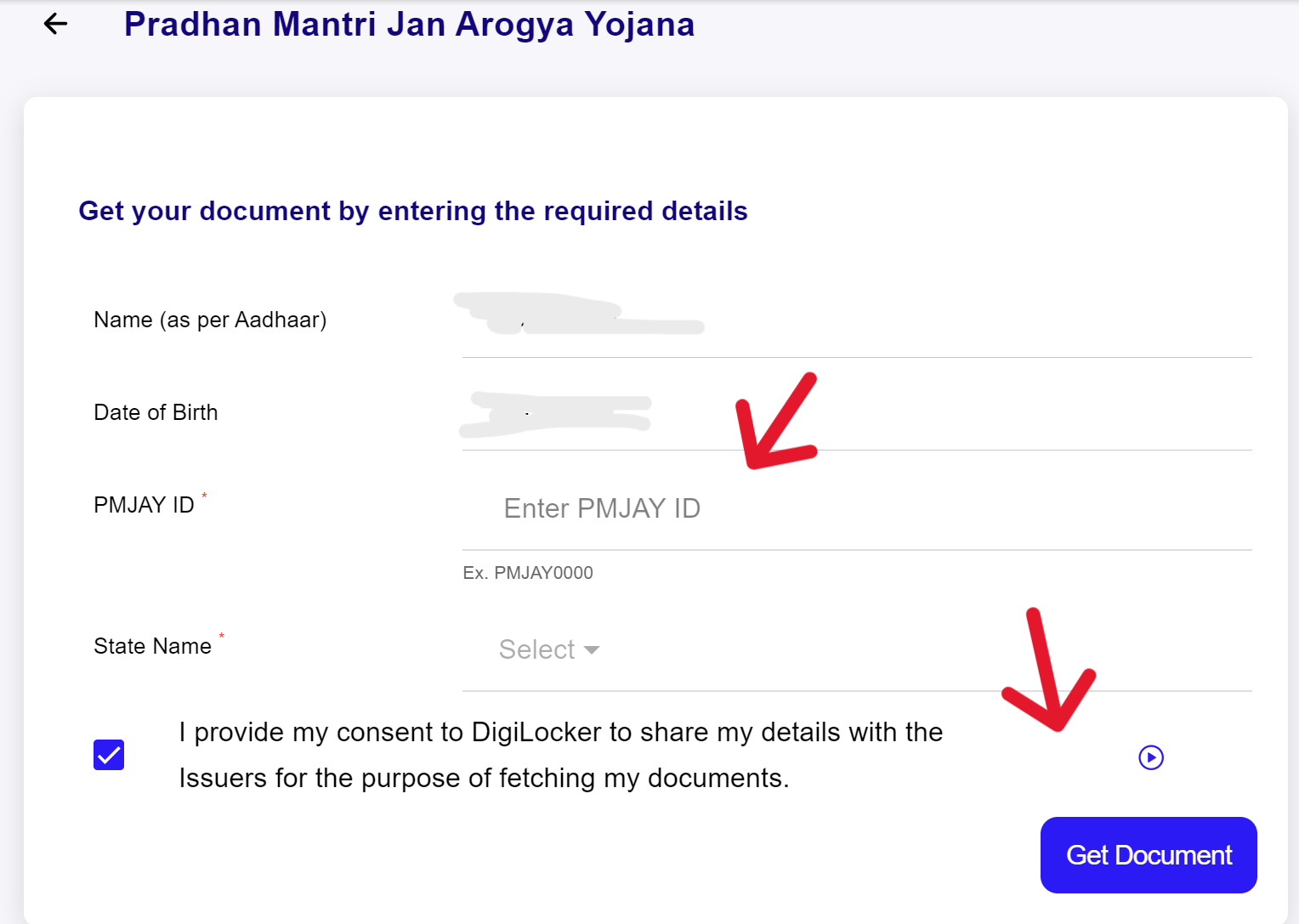Viewport: 1299px width, 924px height.
Task: Click Get Document to fetch the document
Action: coord(1149,854)
